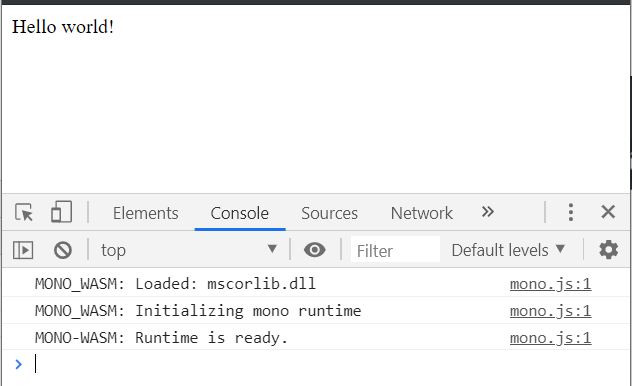Open the DevTools three-dot menu
This screenshot has height=386, width=632.
point(571,212)
